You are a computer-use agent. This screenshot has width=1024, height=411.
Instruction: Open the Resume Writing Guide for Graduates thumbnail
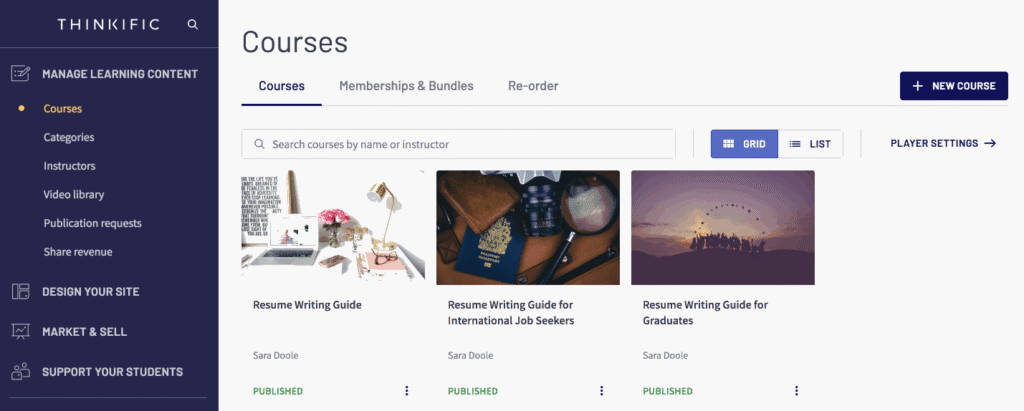[x=723, y=227]
